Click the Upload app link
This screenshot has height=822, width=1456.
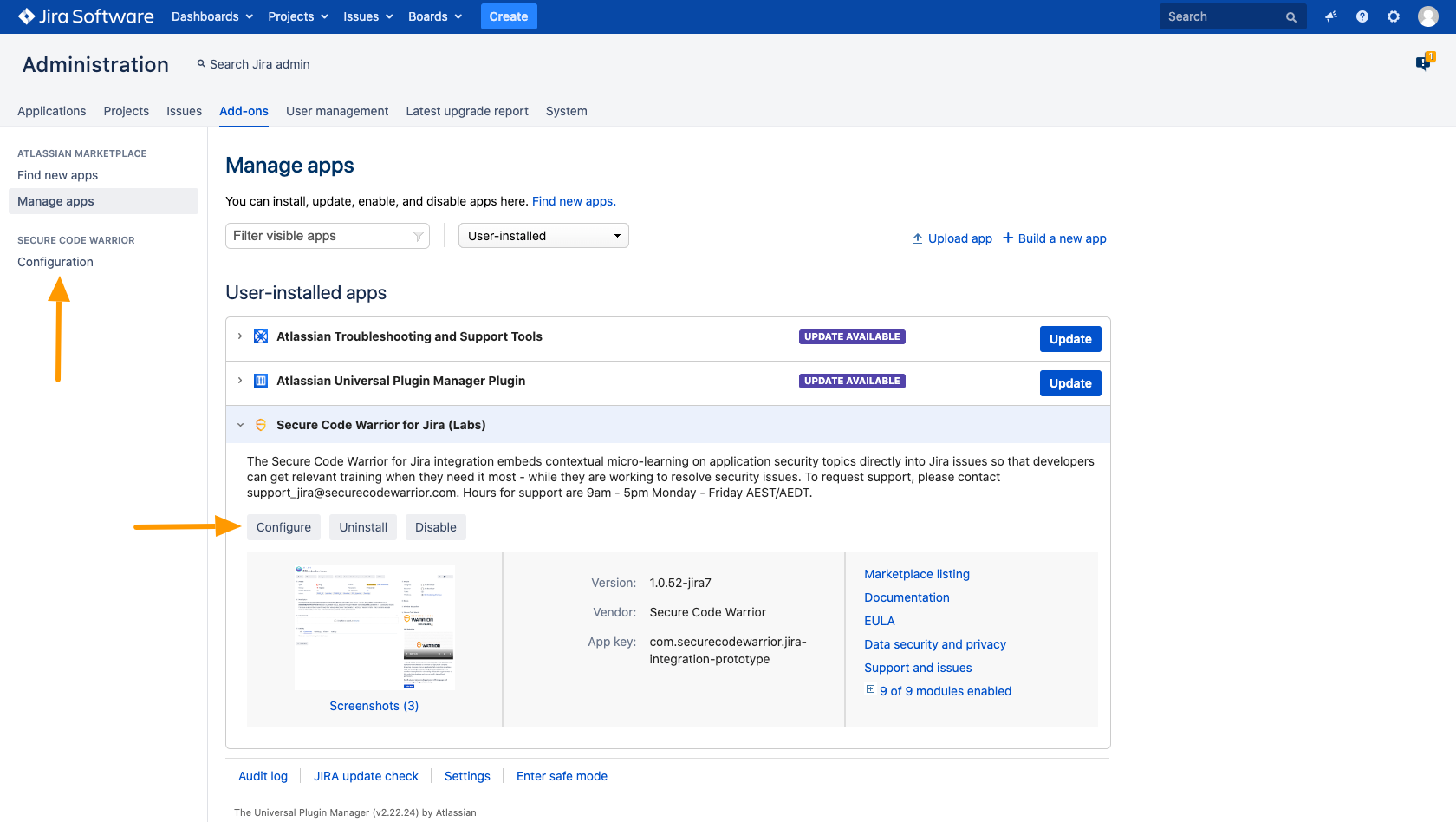click(952, 238)
